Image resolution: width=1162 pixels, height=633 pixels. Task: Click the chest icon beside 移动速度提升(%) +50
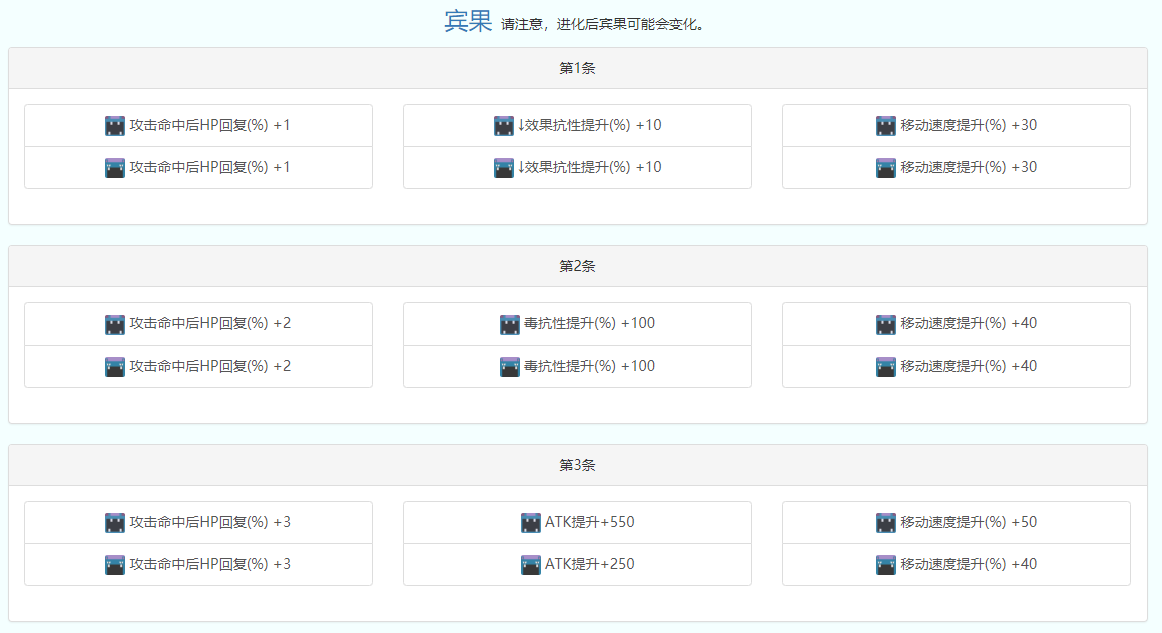point(886,523)
